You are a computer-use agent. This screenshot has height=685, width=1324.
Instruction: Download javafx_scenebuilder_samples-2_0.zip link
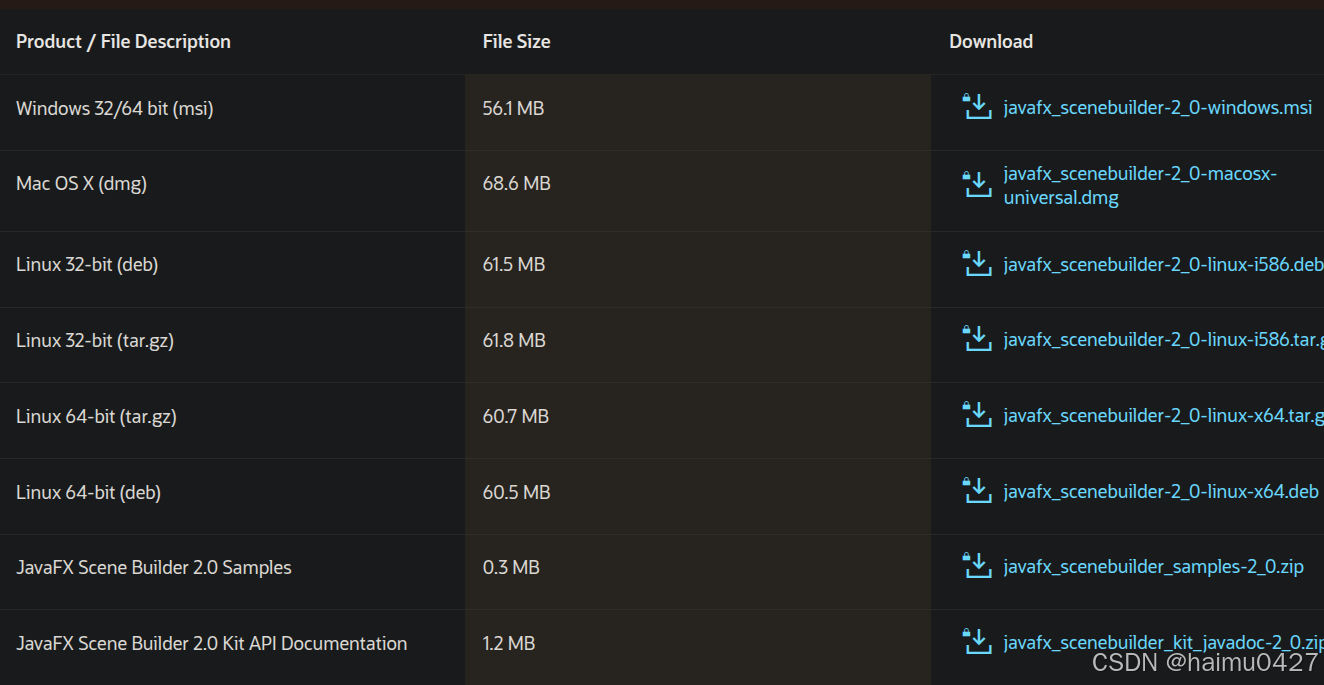pos(1154,567)
